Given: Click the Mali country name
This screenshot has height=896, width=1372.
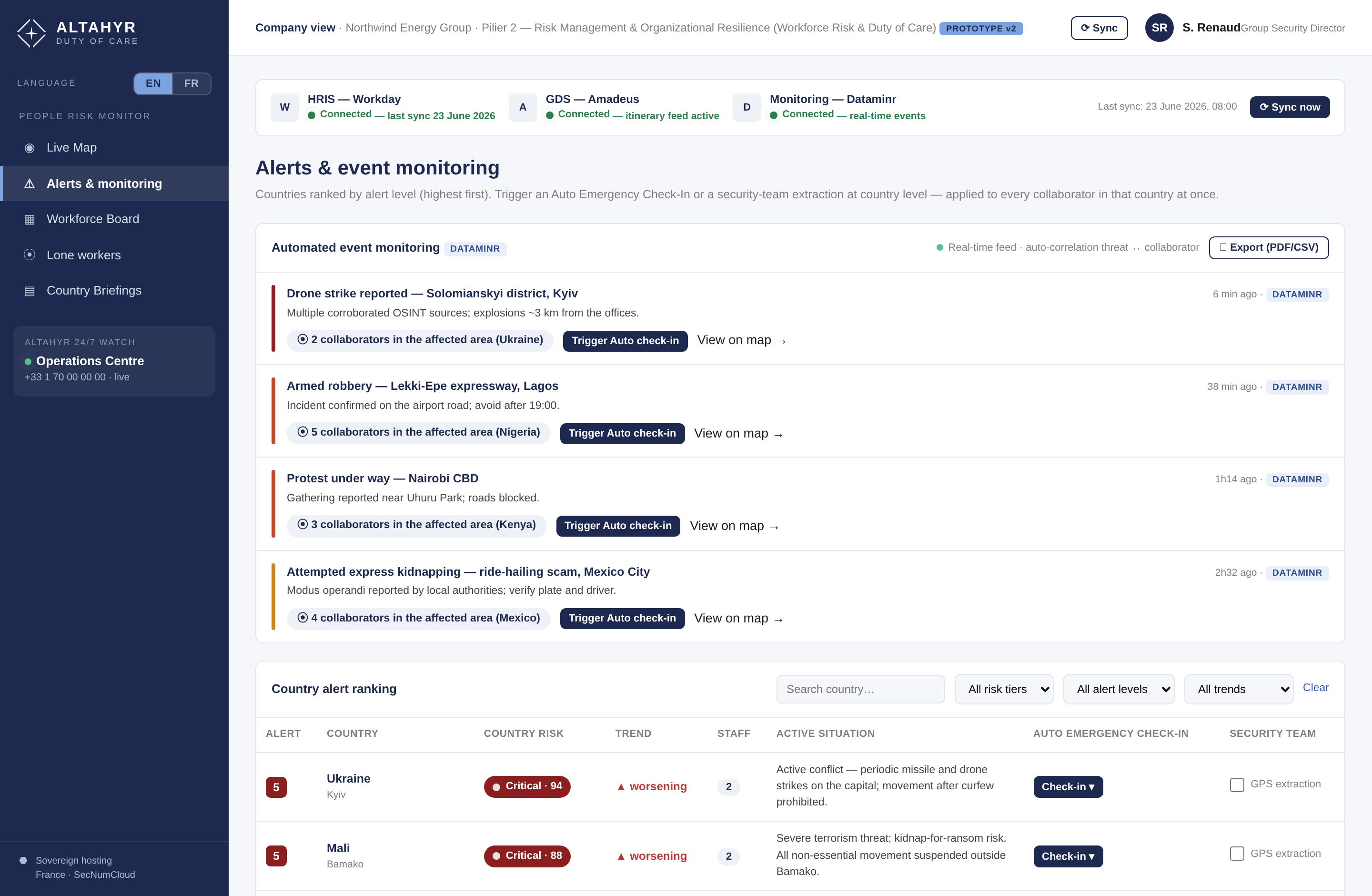Looking at the screenshot, I should (x=338, y=848).
